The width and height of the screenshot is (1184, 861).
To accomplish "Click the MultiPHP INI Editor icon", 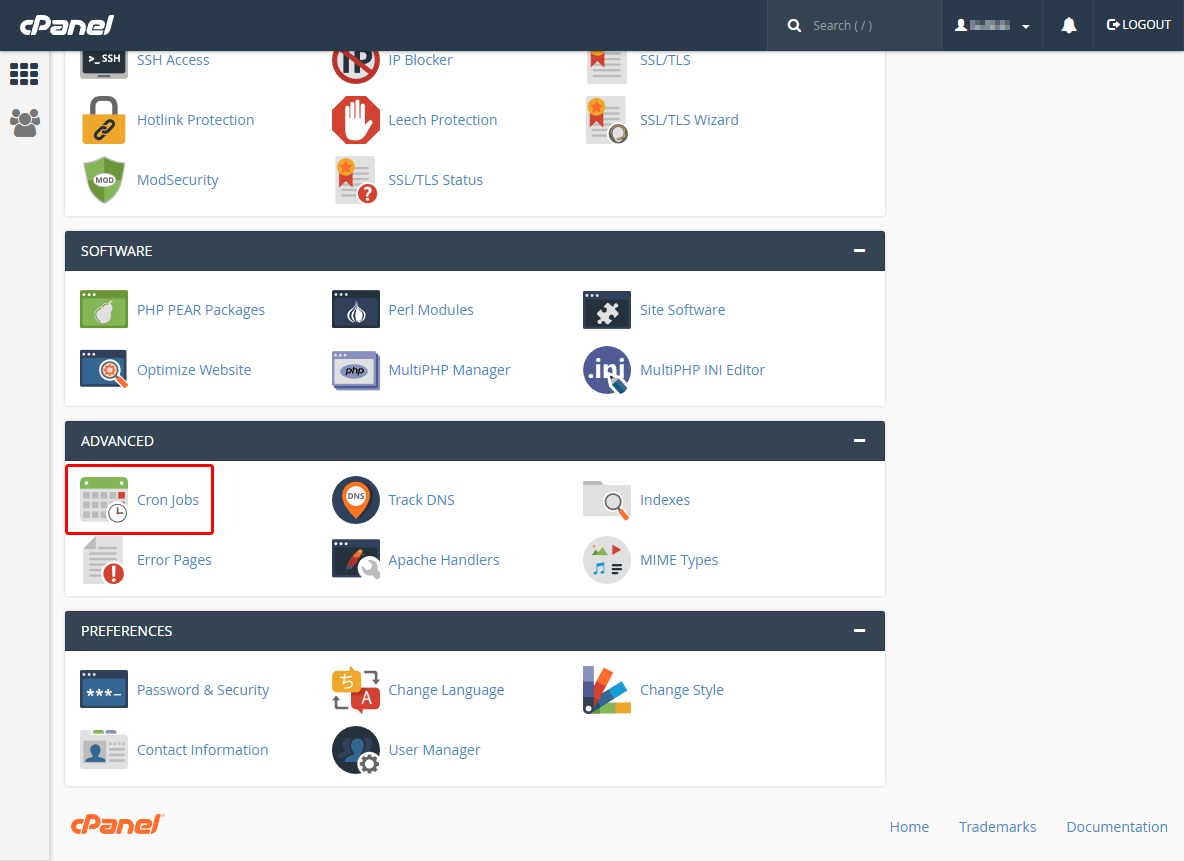I will point(607,370).
